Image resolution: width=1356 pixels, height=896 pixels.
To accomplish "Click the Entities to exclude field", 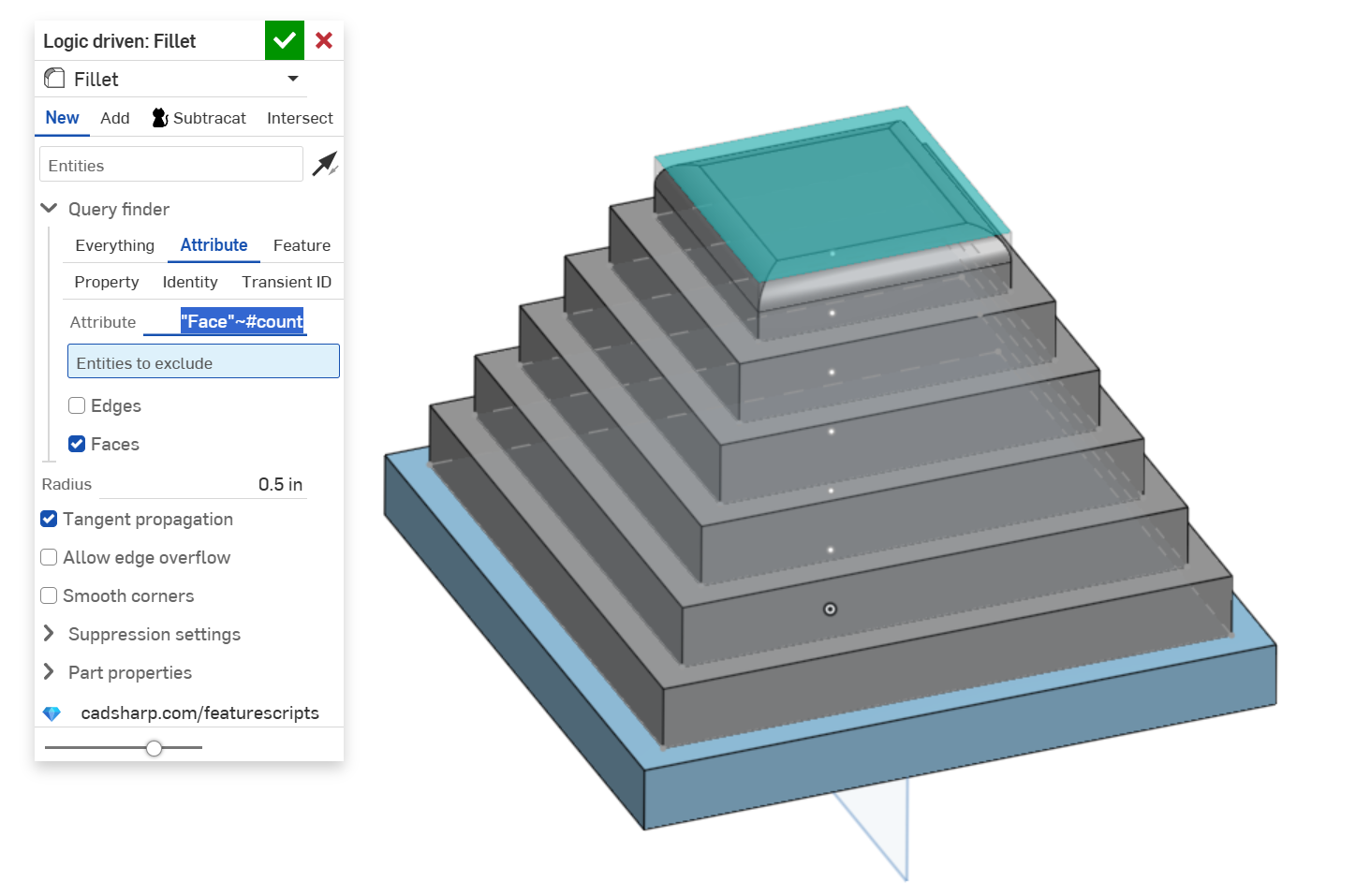I will [203, 362].
